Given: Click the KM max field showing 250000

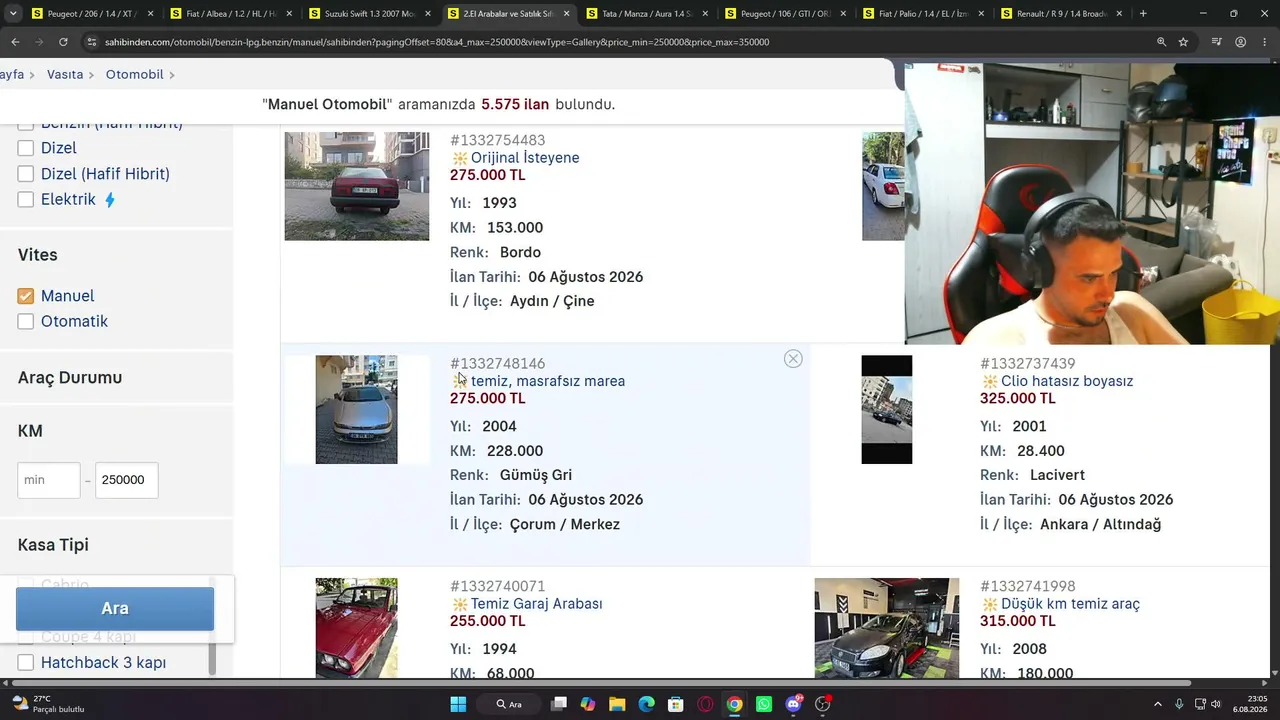Looking at the screenshot, I should point(127,480).
